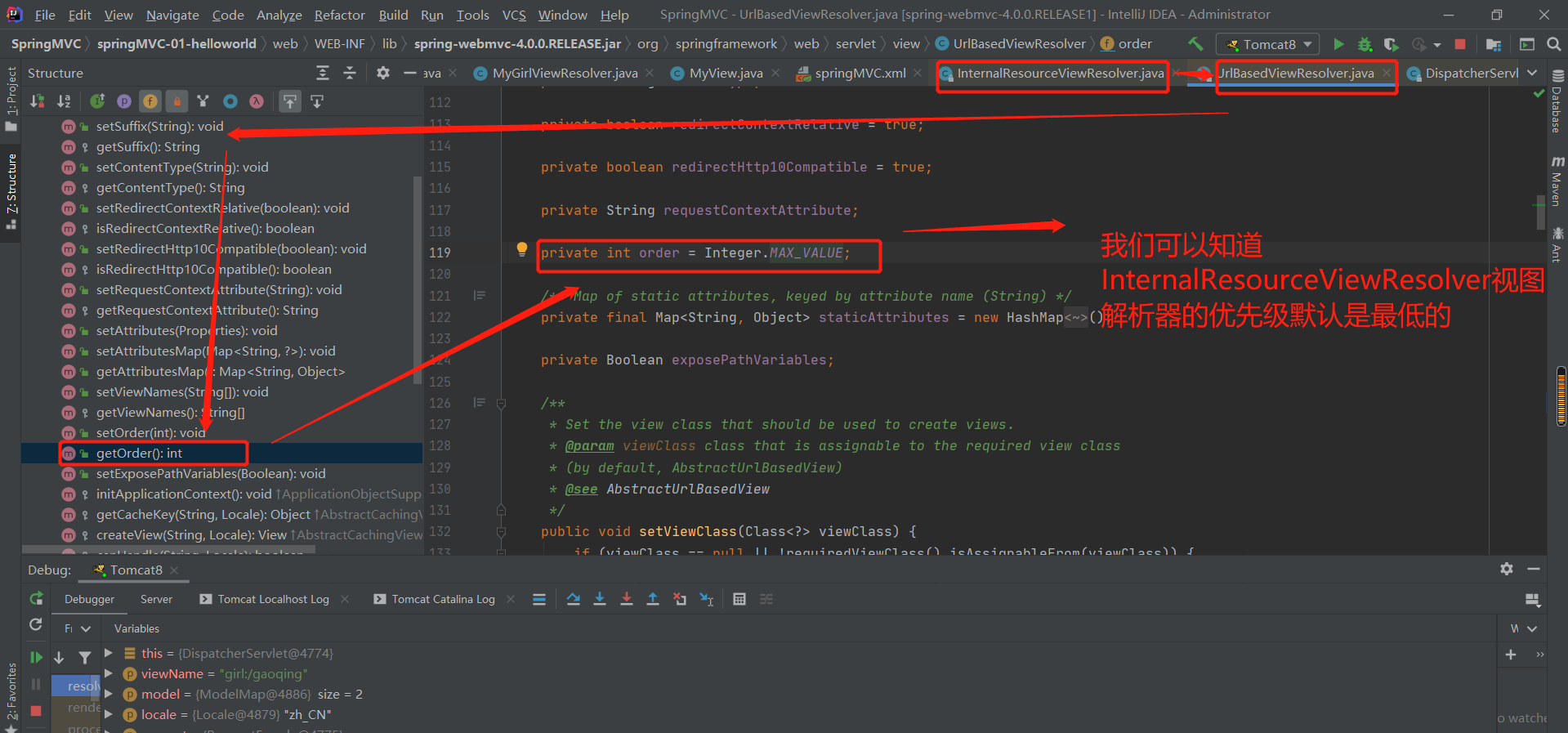Open Tomcat Catalina Log tab

pyautogui.click(x=444, y=599)
